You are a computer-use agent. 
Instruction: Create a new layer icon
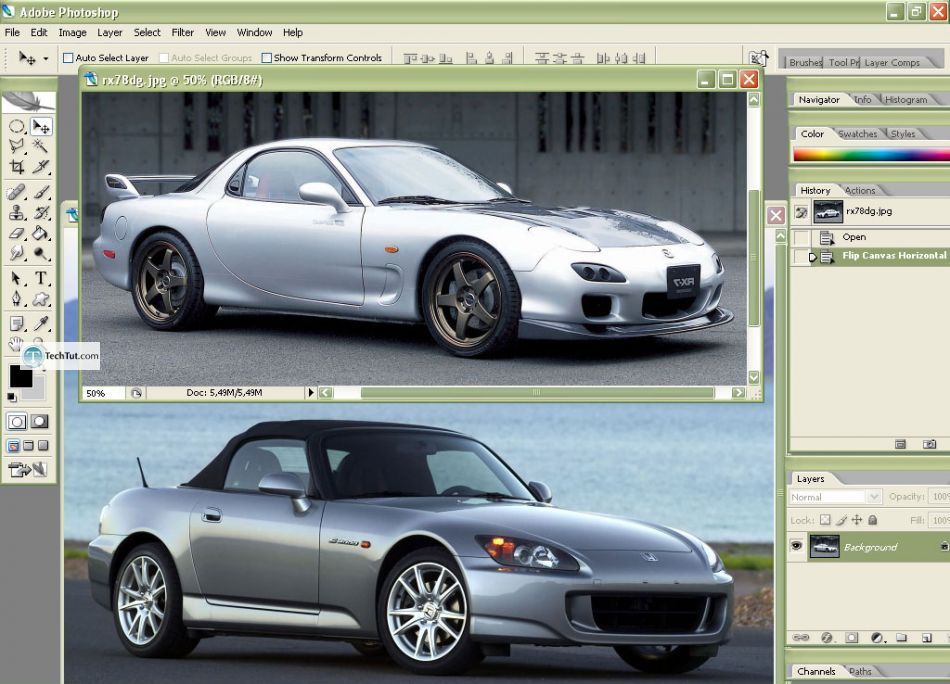pyautogui.click(x=926, y=637)
